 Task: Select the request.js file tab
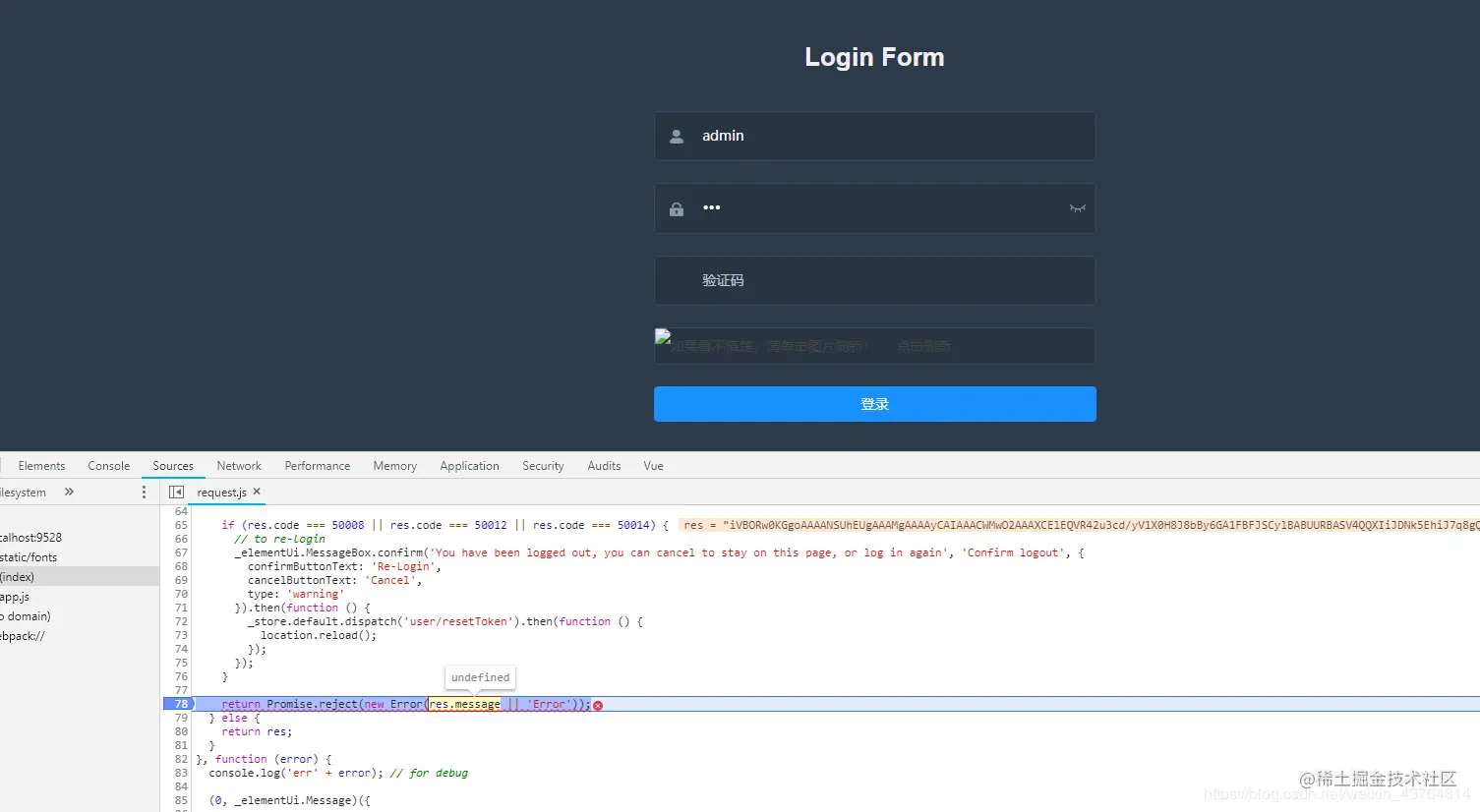tap(221, 493)
